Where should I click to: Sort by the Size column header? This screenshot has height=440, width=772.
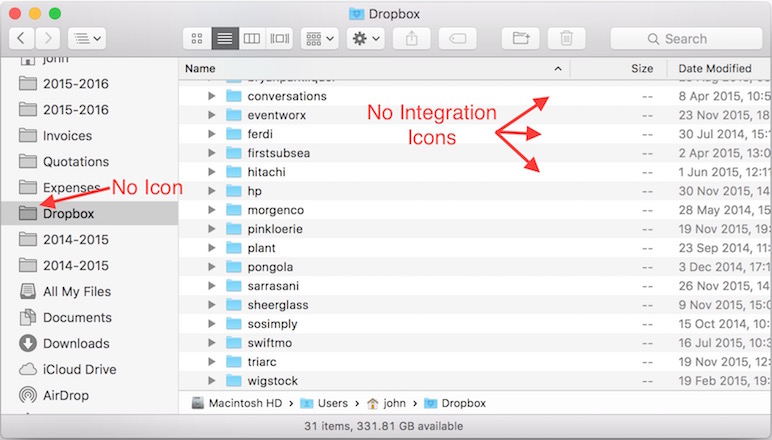coord(619,68)
